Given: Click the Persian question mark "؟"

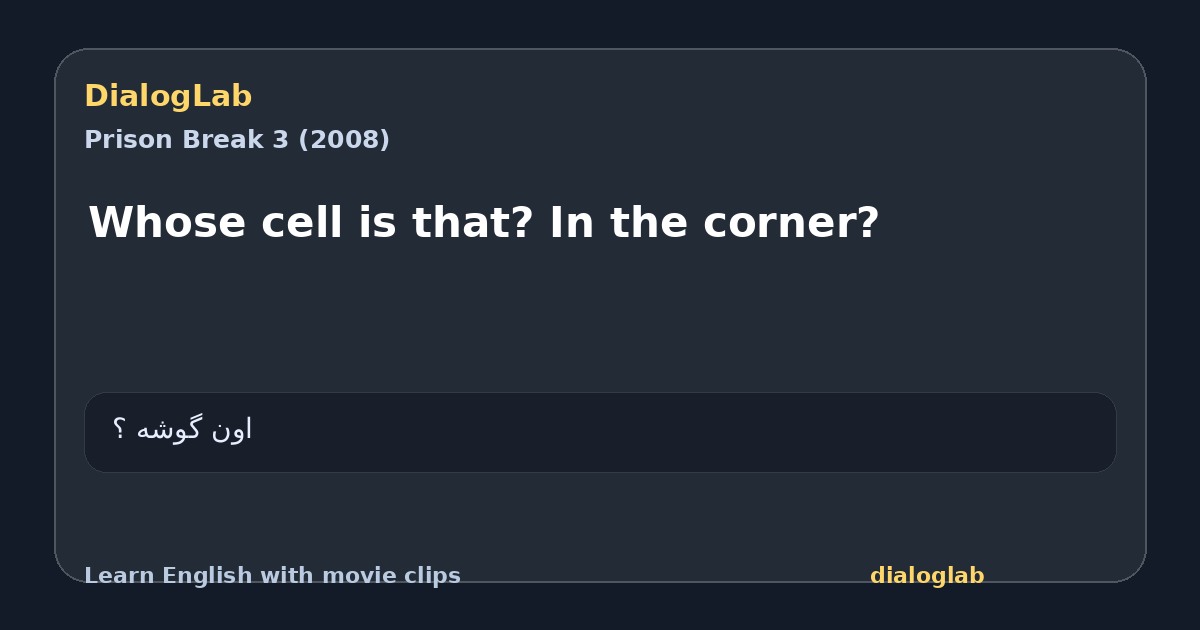Looking at the screenshot, I should pyautogui.click(x=119, y=429).
